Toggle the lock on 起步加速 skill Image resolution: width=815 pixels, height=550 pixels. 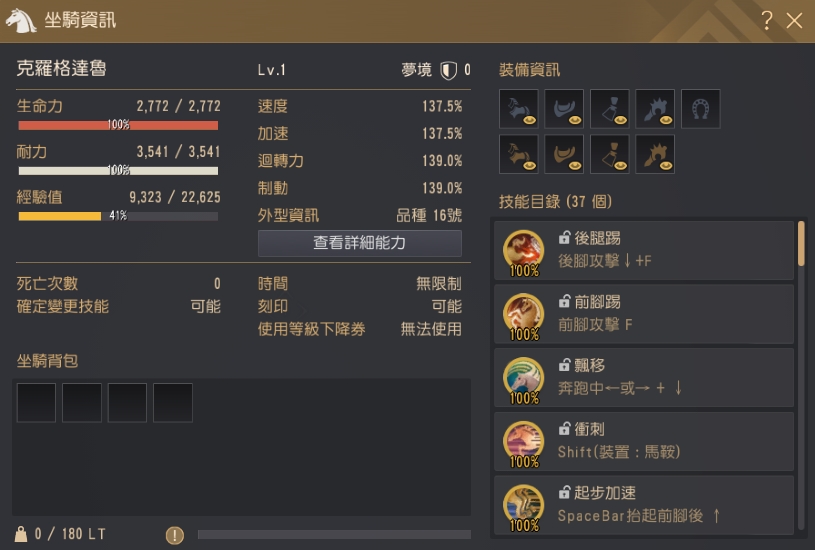(564, 492)
